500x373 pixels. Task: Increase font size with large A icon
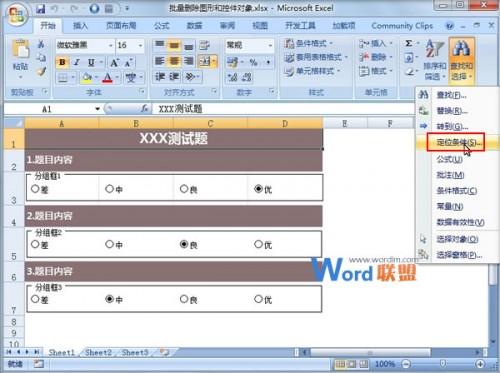[114, 62]
